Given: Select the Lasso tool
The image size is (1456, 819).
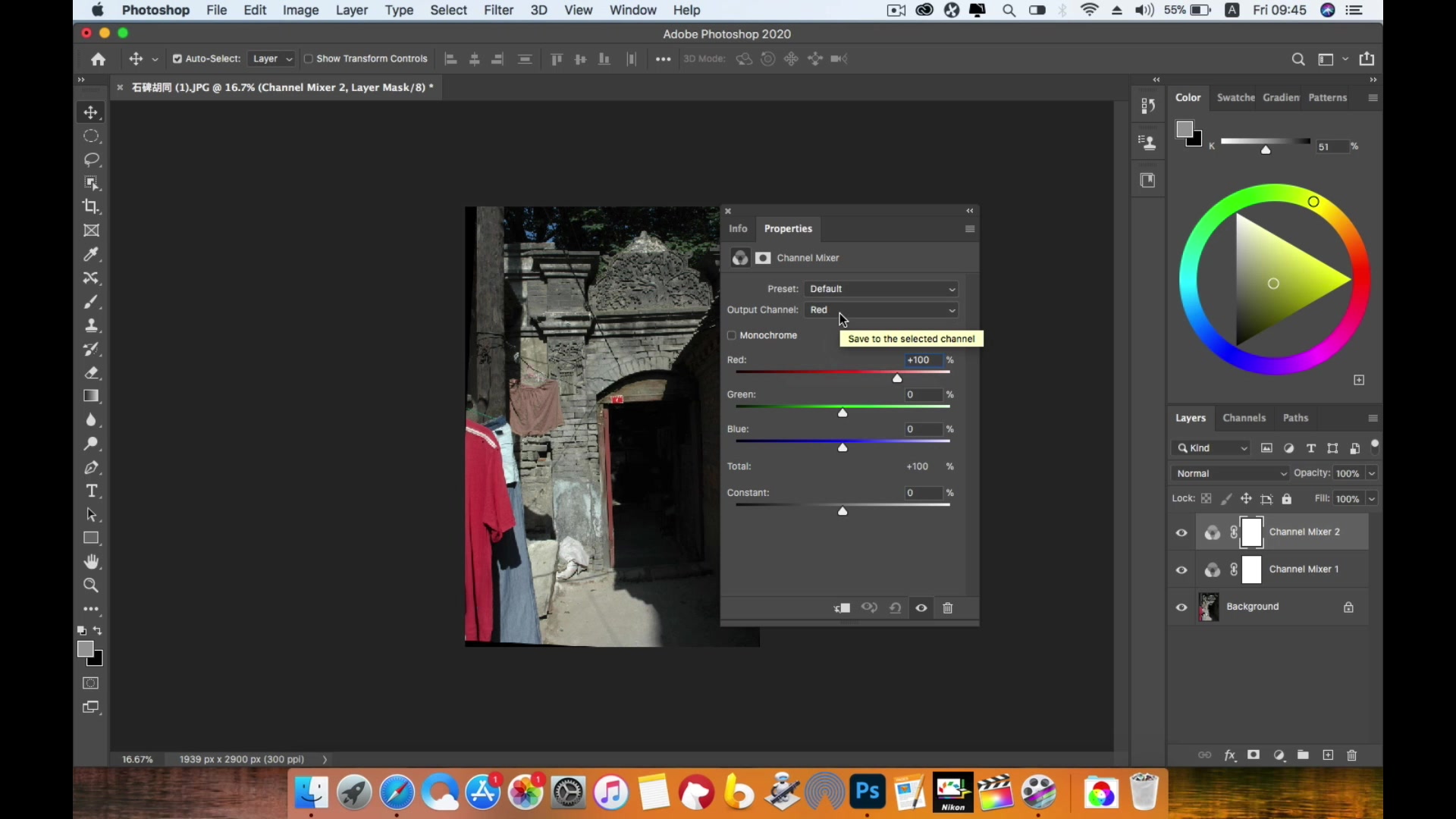Looking at the screenshot, I should pyautogui.click(x=91, y=159).
